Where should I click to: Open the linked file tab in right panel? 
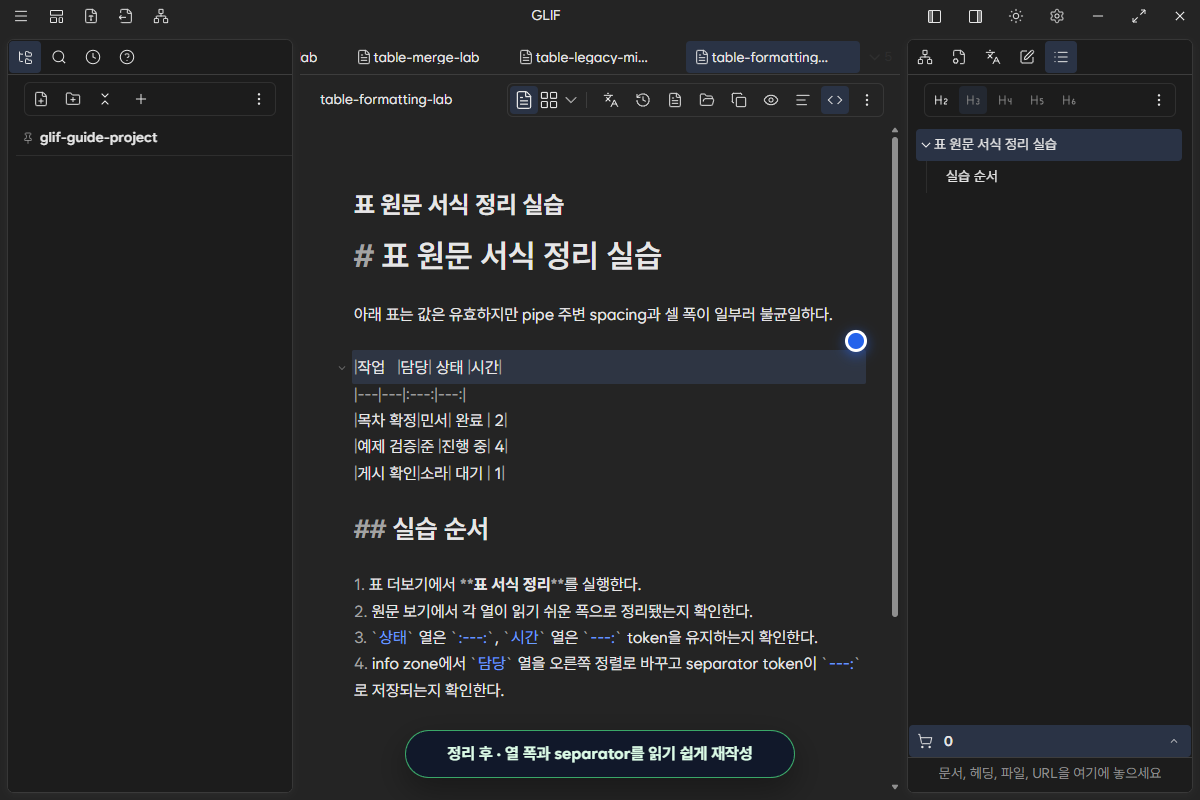[x=959, y=57]
